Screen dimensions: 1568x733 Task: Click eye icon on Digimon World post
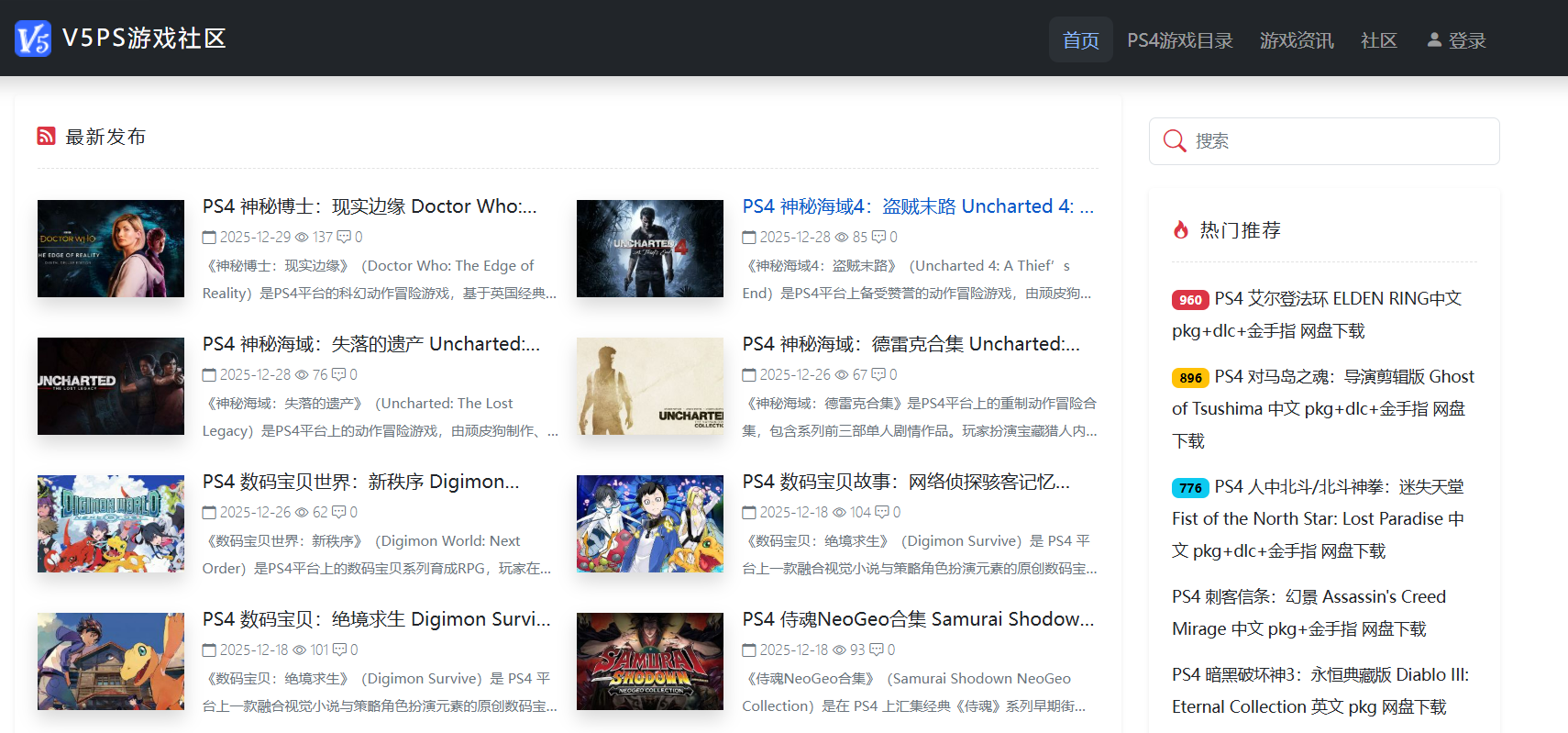(x=302, y=512)
